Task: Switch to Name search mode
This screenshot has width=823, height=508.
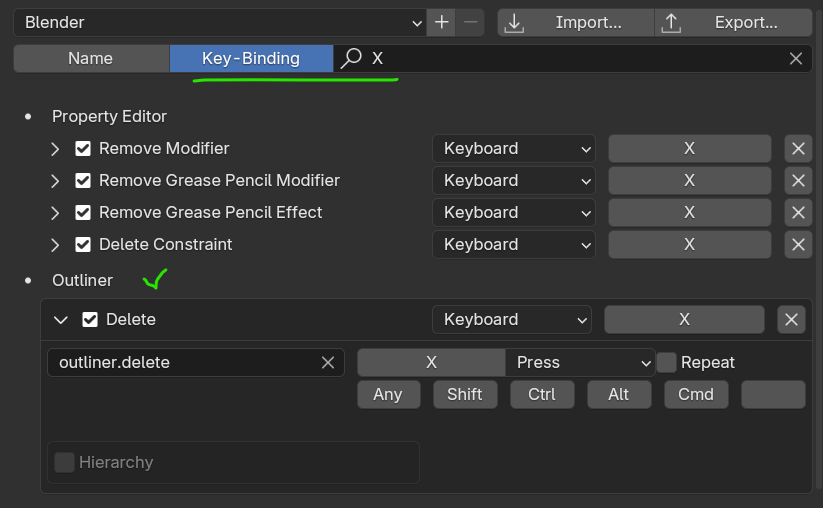Action: (90, 59)
